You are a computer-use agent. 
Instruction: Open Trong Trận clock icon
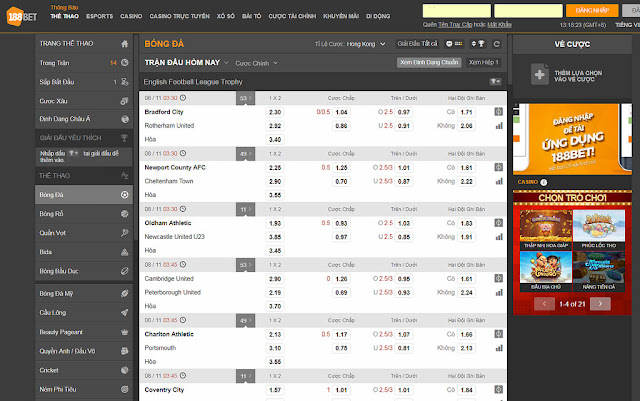124,62
